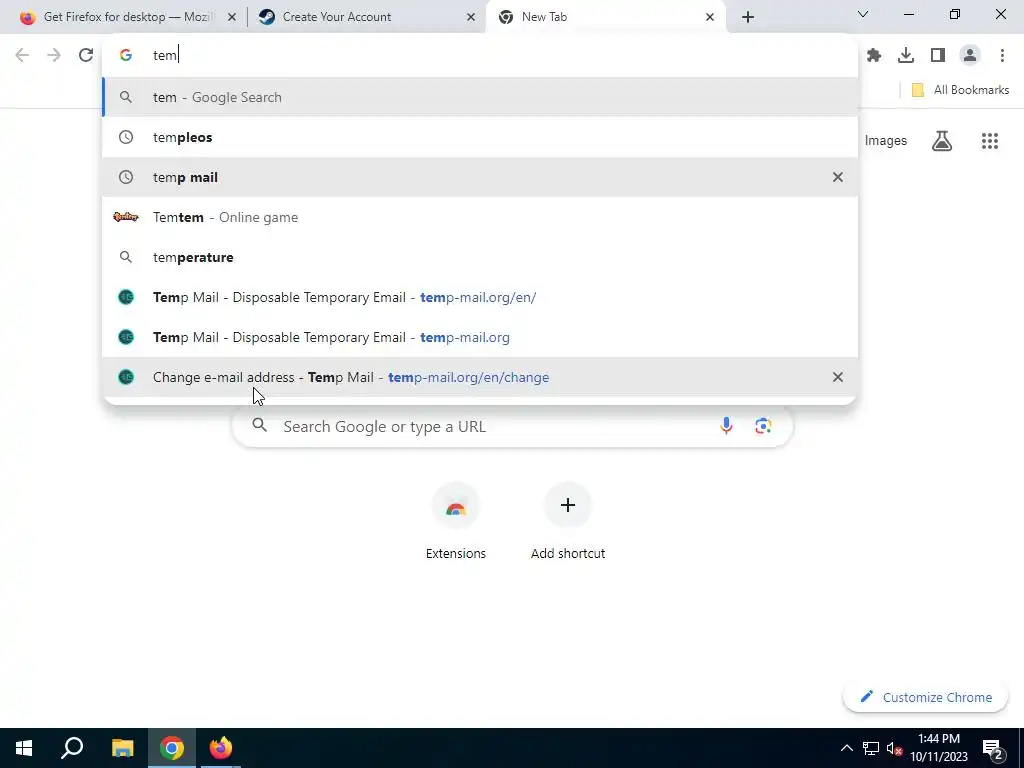This screenshot has height=768, width=1024.
Task: Choose 'tem - Google Search' suggestion
Action: [x=480, y=97]
